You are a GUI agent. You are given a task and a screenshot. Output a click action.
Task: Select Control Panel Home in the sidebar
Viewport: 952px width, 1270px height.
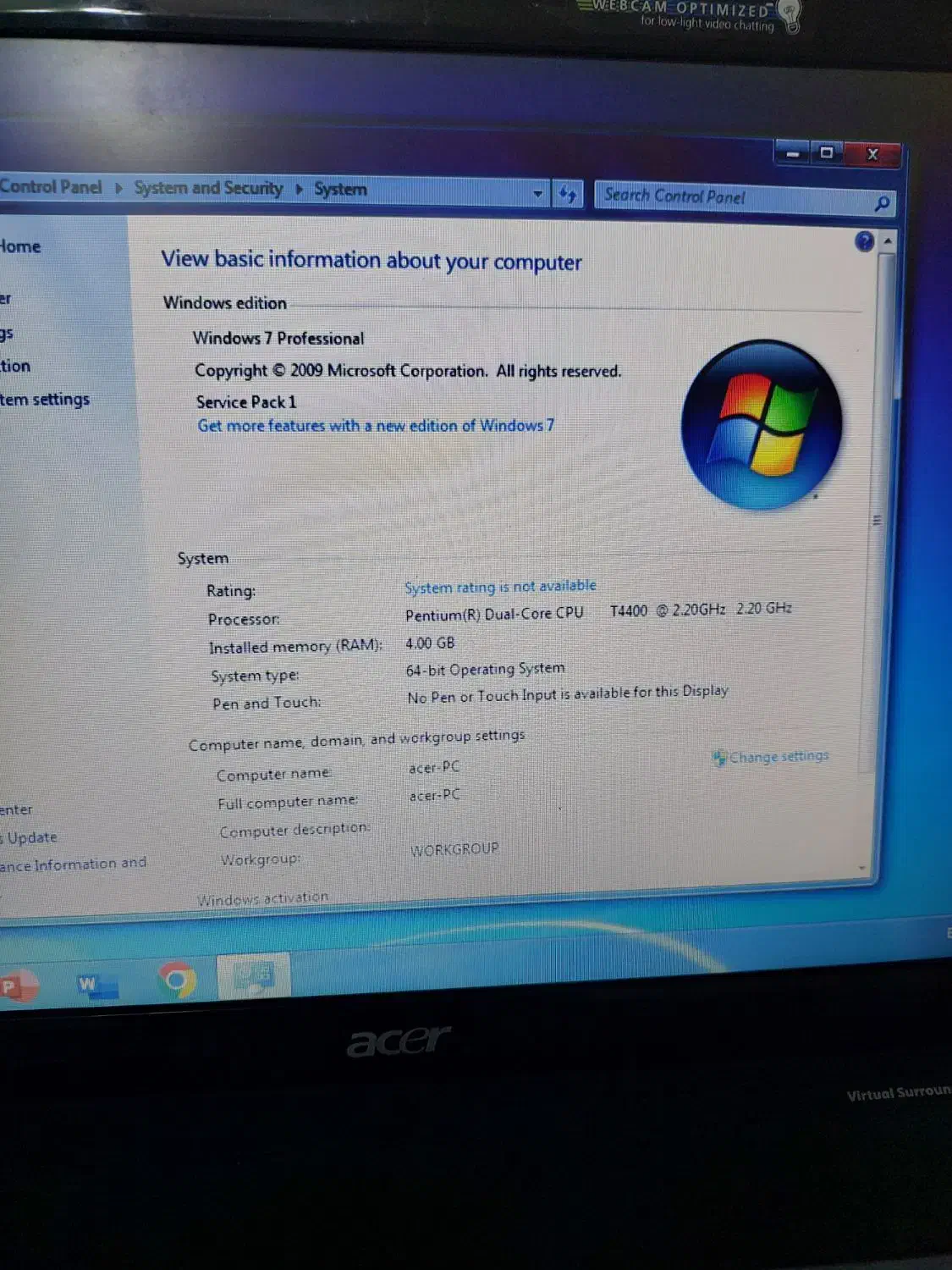point(21,246)
